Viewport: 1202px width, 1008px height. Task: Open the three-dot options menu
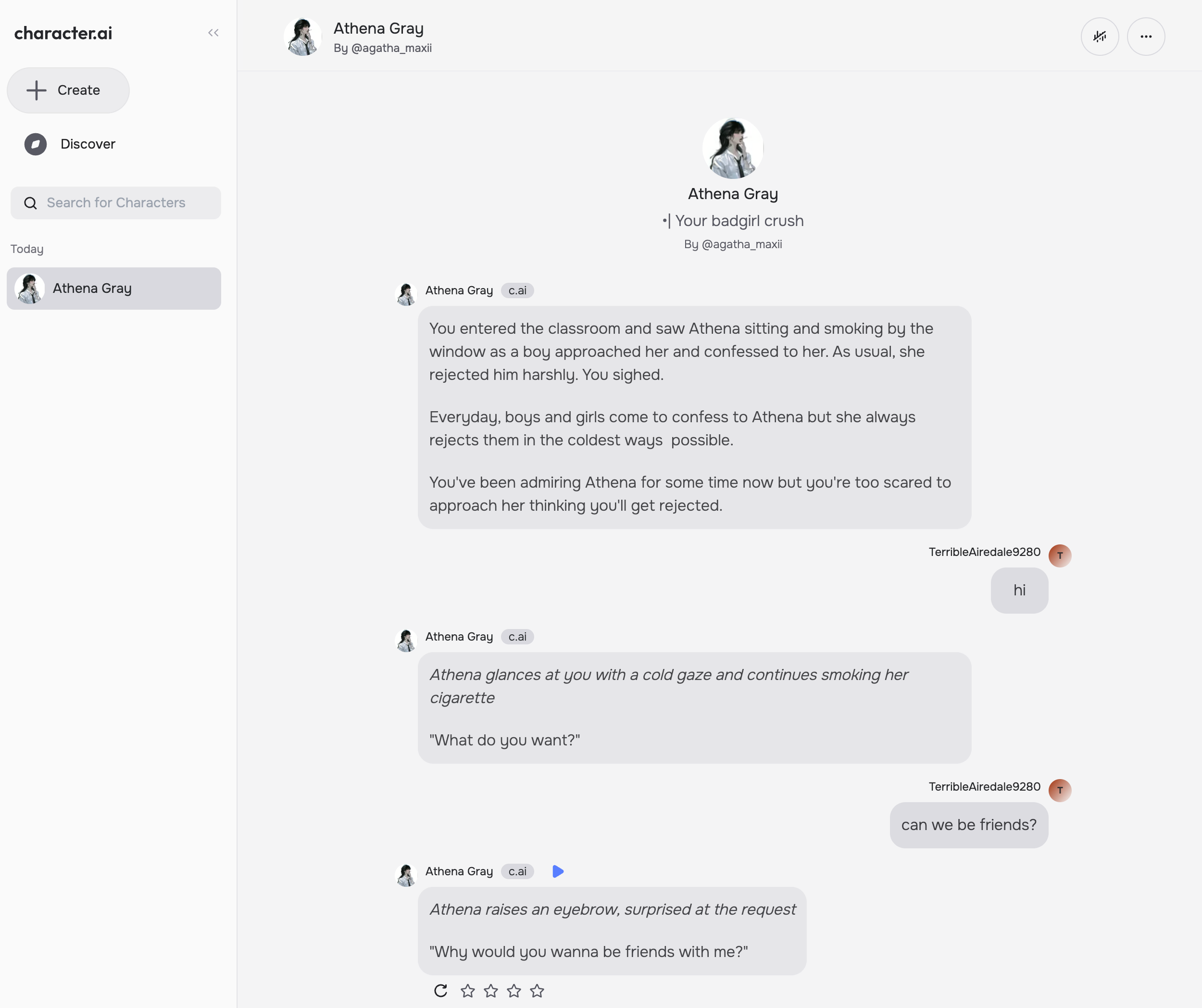point(1145,36)
